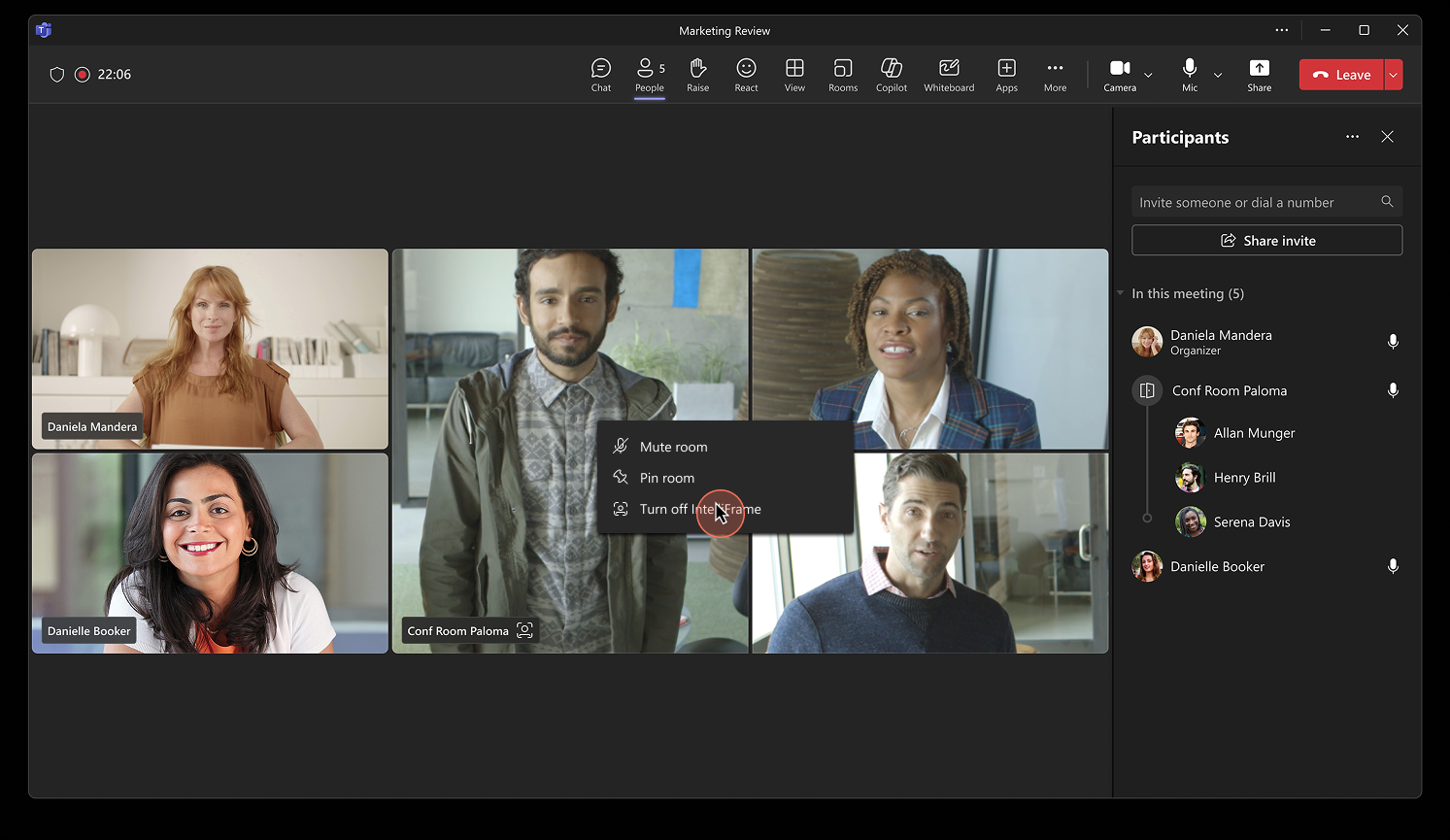Raise your hand
Screen dimensions: 1450x840
point(697,74)
